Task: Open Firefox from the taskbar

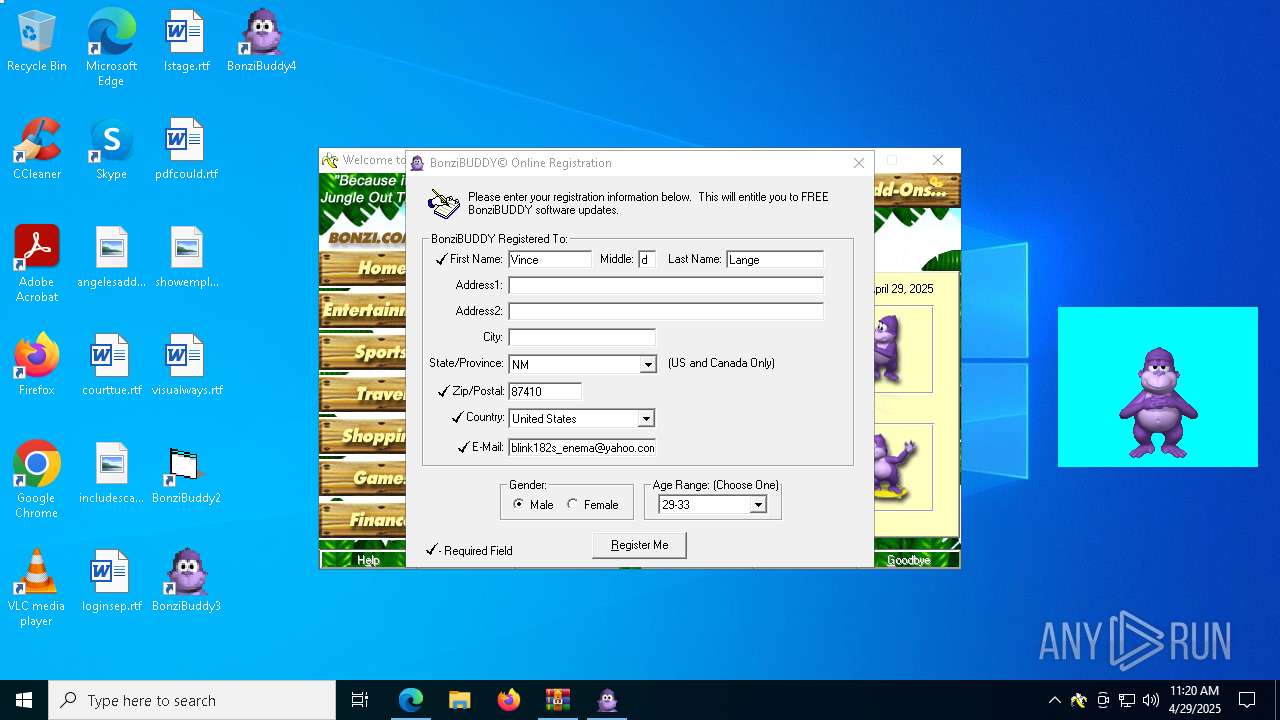Action: pyautogui.click(x=509, y=700)
